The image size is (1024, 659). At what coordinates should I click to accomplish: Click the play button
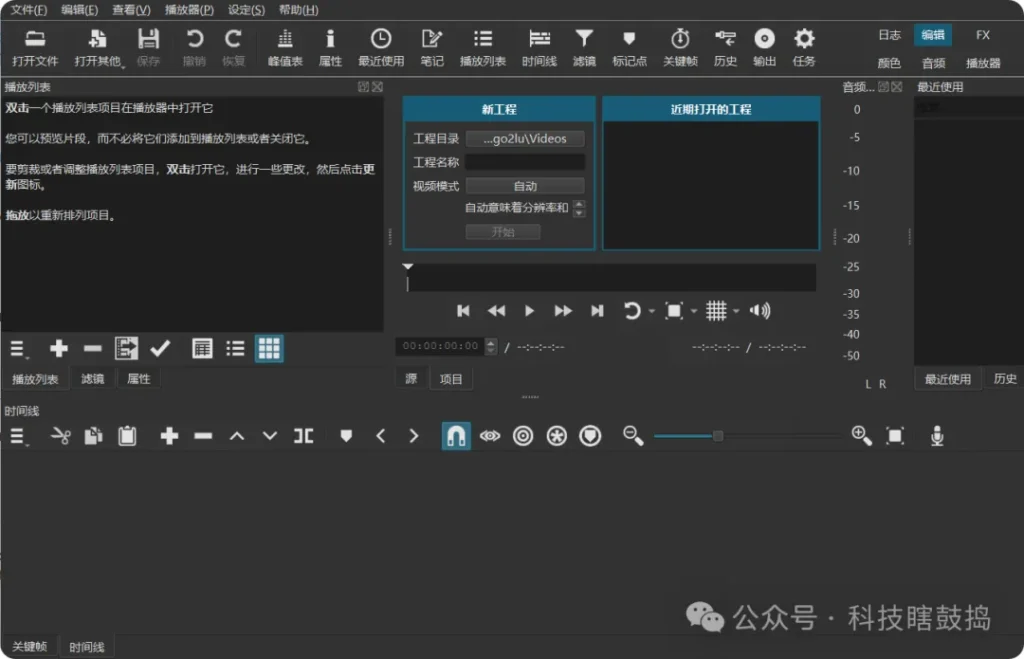(x=530, y=311)
